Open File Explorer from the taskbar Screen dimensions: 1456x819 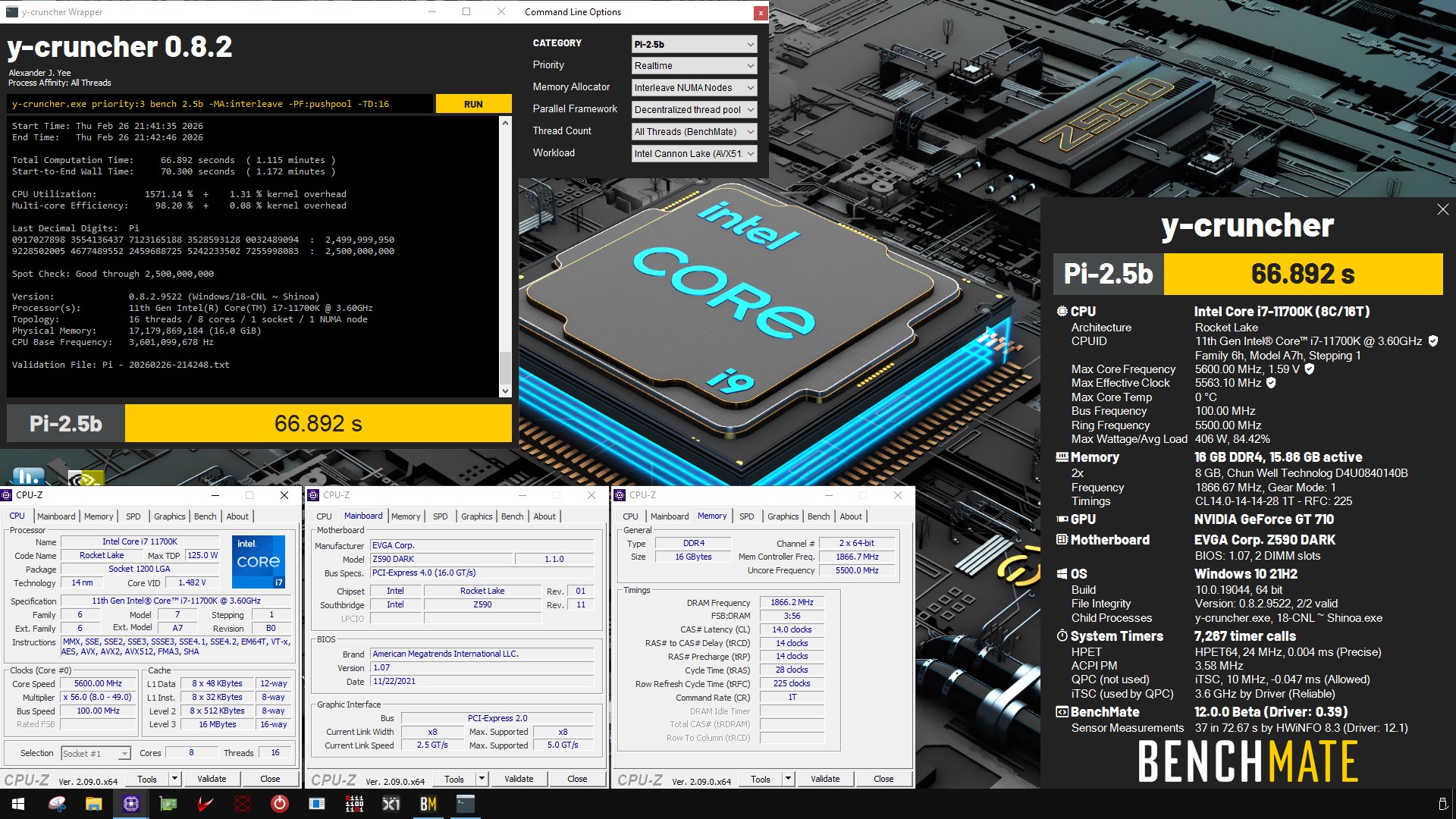tap(94, 804)
